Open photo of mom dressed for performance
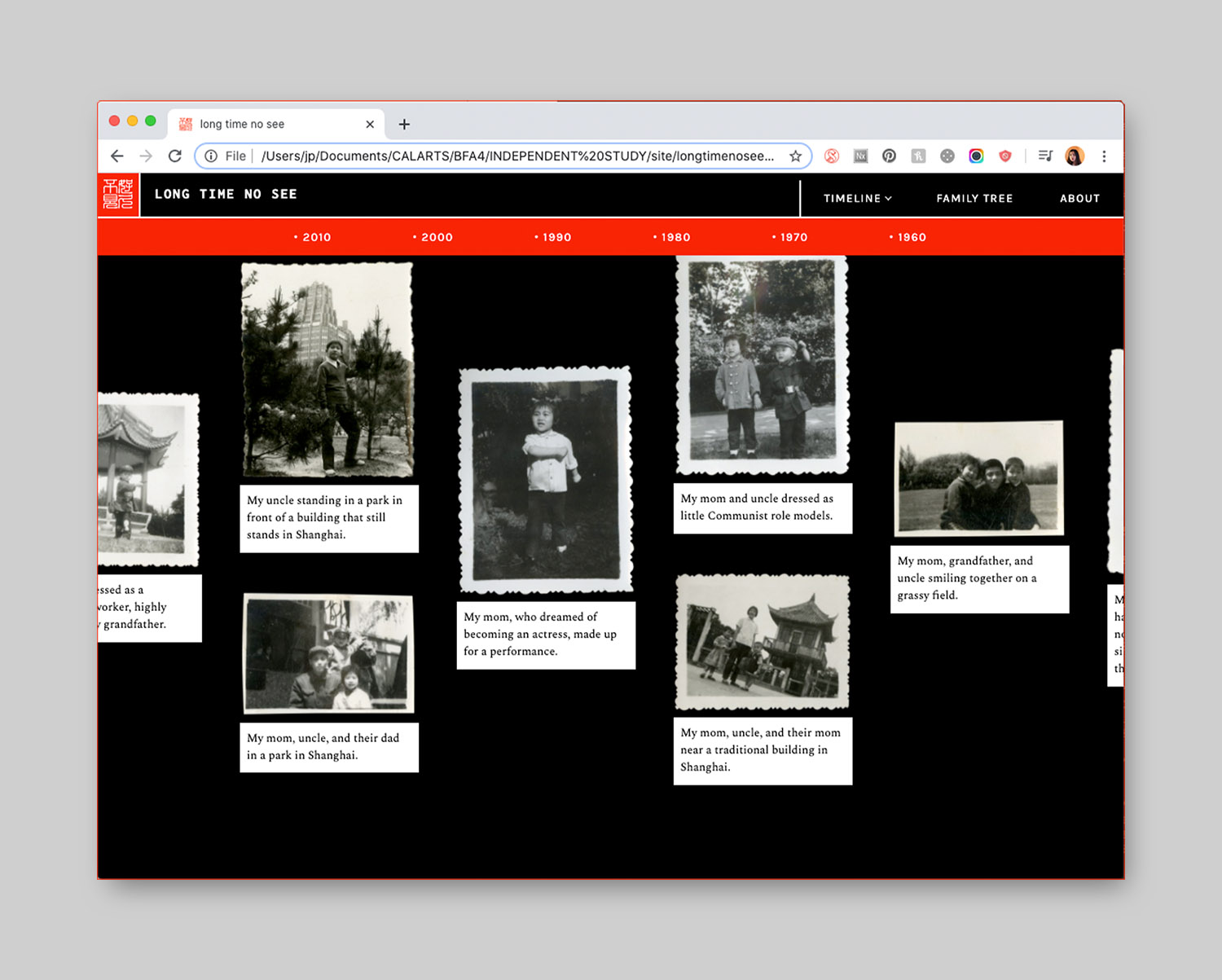The image size is (1222, 980). tap(546, 480)
